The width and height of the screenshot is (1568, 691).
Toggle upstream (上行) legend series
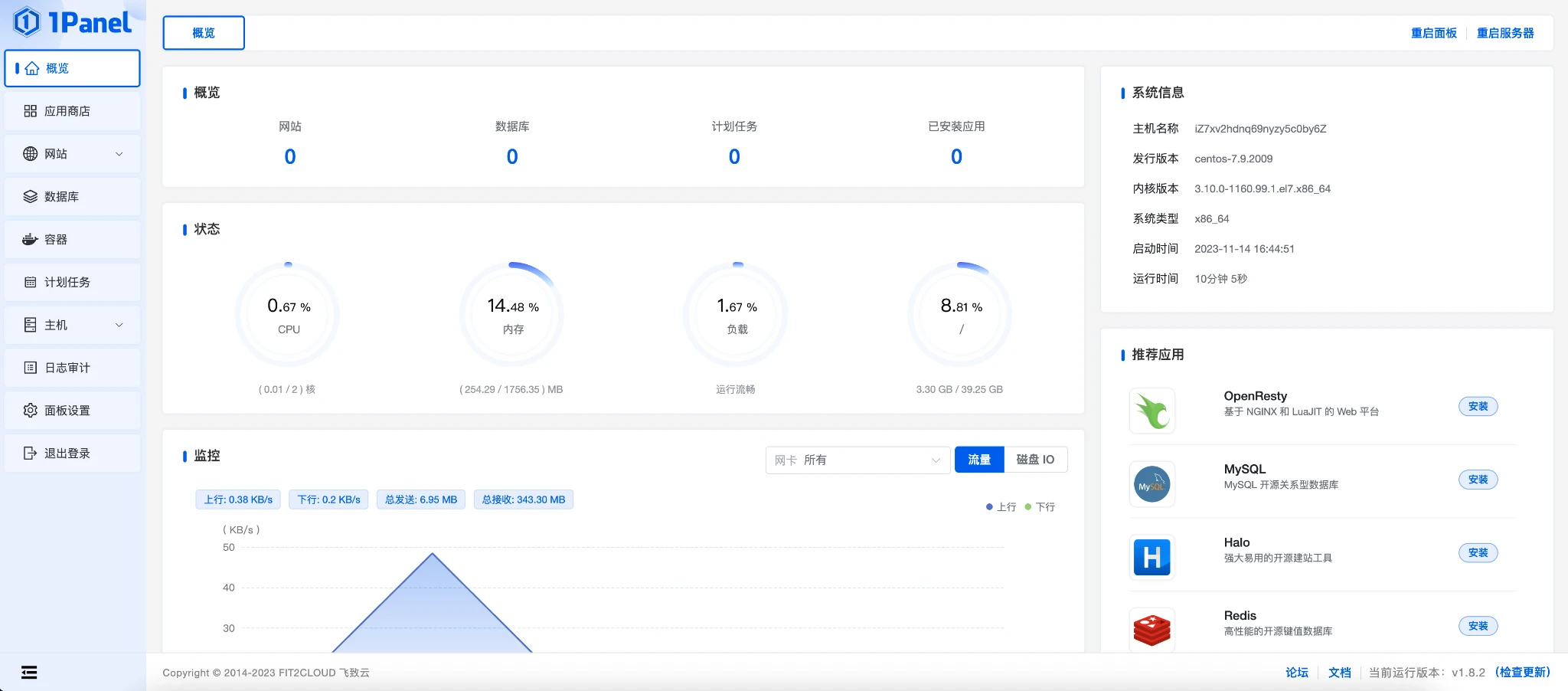(1001, 507)
